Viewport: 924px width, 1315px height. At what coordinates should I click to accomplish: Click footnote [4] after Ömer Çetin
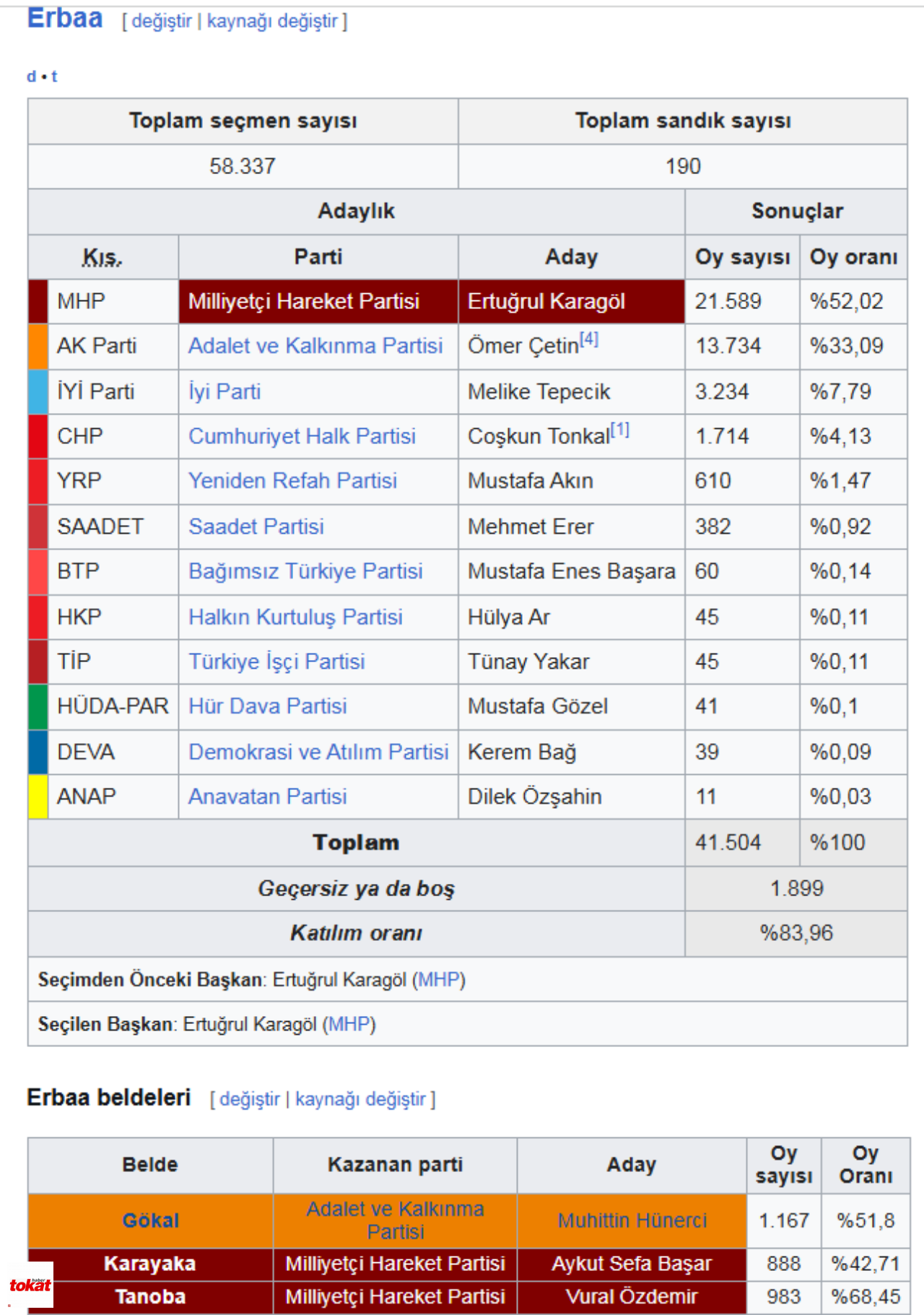click(589, 338)
